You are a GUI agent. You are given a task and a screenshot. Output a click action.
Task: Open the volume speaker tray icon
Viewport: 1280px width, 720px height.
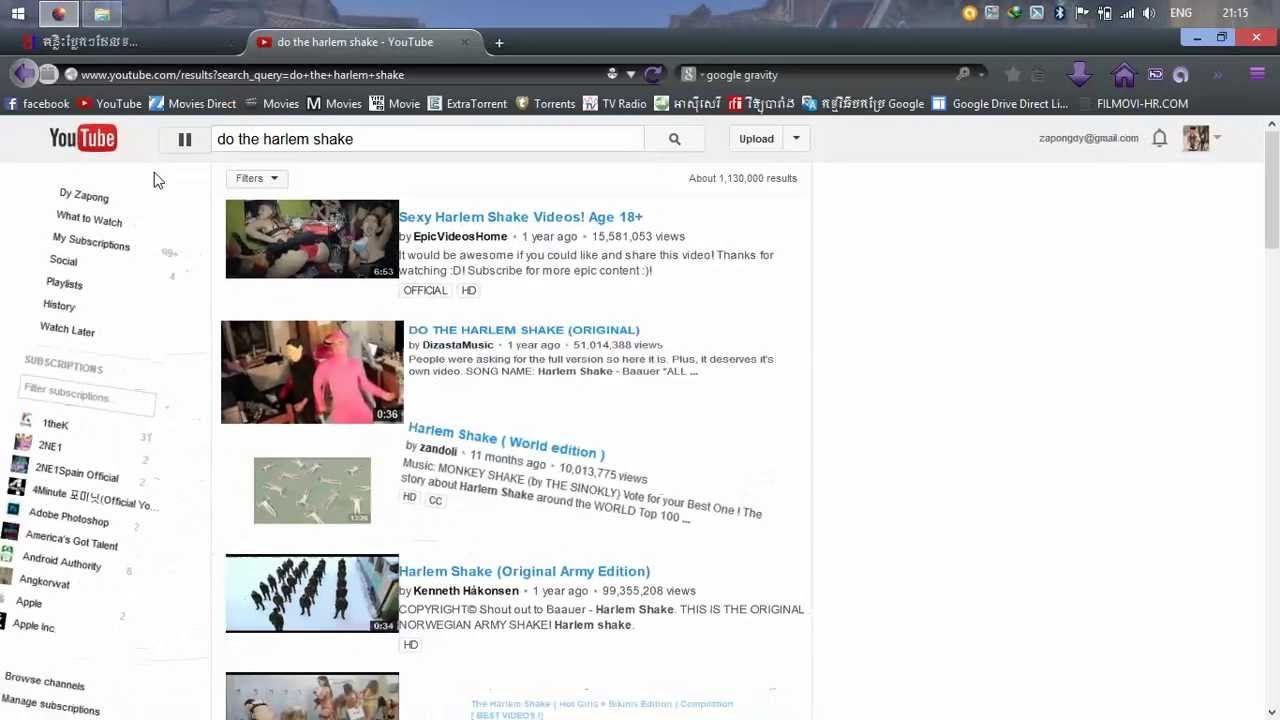(1149, 13)
